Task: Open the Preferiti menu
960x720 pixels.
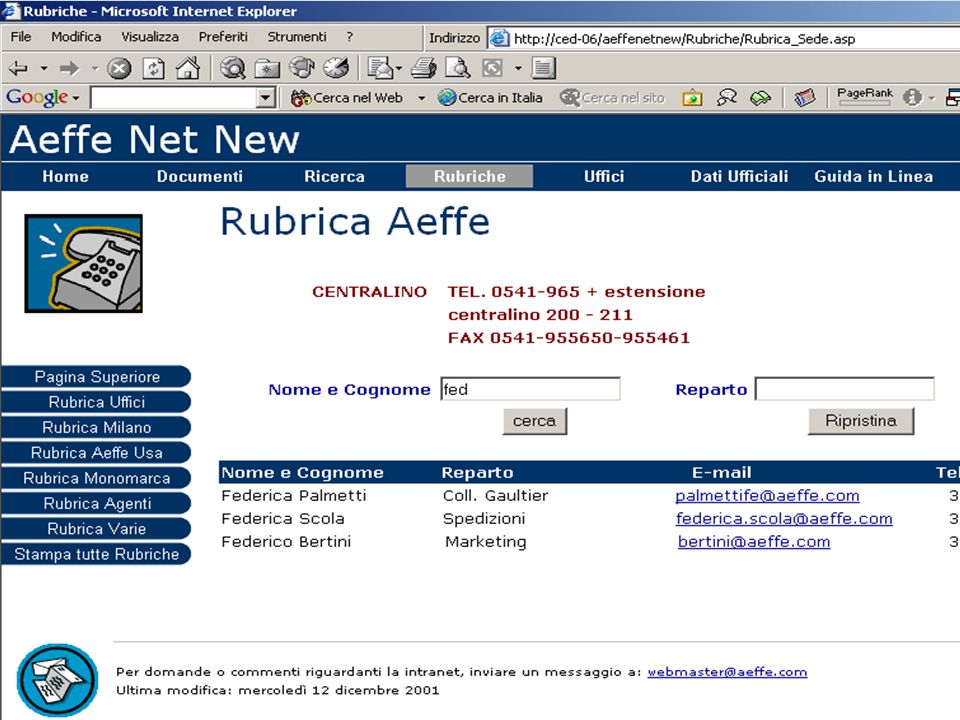Action: [223, 37]
